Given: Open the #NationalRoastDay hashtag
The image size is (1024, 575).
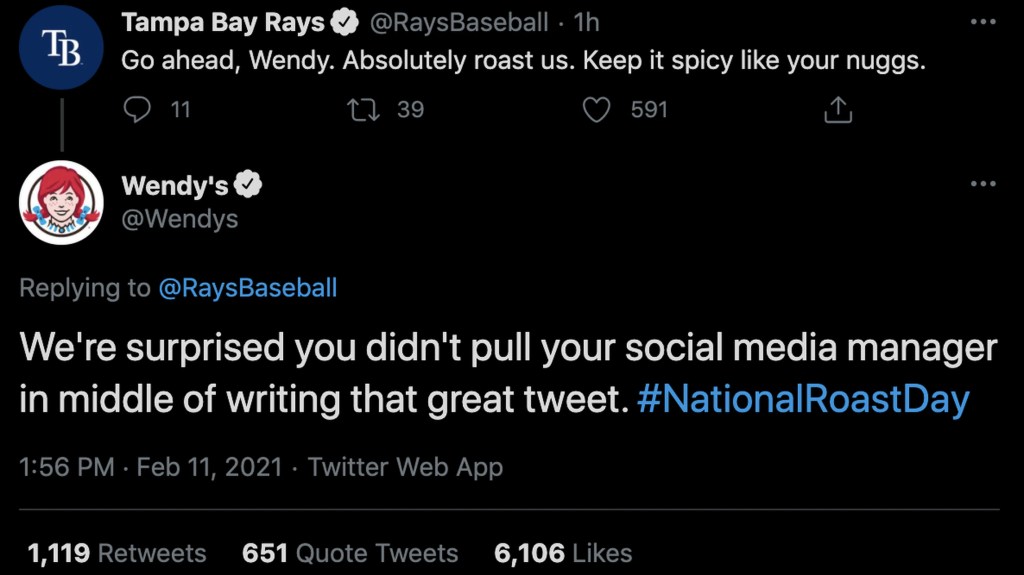Looking at the screenshot, I should click(803, 400).
